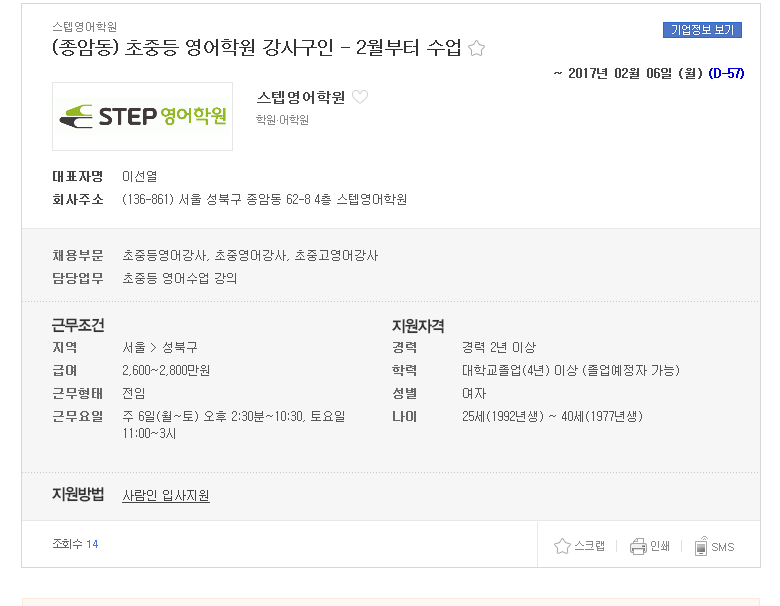
Task: Click the 학원·어학원 category label
Action: point(282,120)
